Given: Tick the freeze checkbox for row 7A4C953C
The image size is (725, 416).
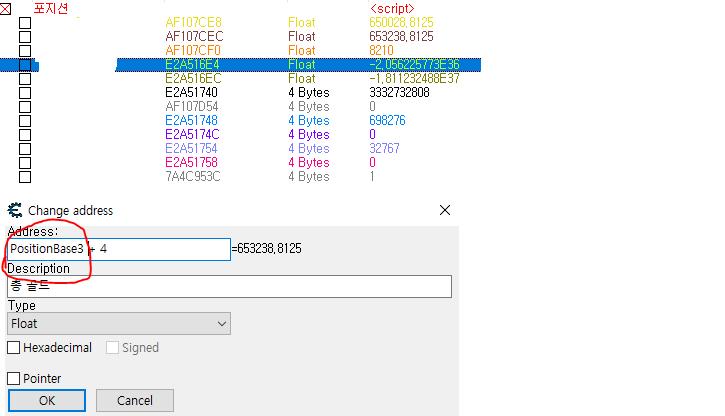Looking at the screenshot, I should pos(25,177).
